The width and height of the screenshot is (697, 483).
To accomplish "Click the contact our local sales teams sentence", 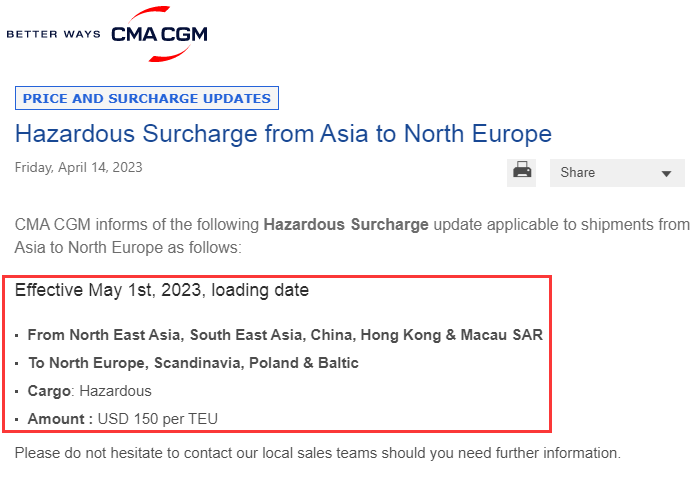I will coord(317,453).
